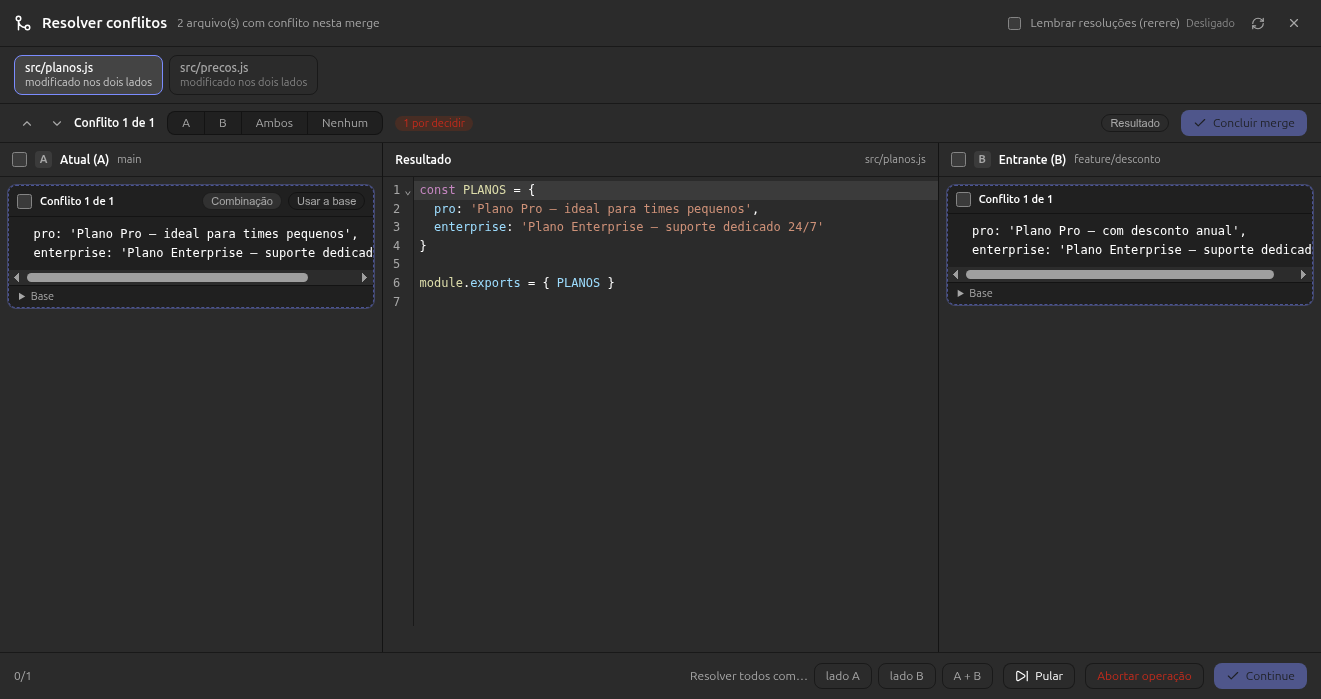Open the src/planos.js file tab
1321x699 pixels.
click(88, 74)
